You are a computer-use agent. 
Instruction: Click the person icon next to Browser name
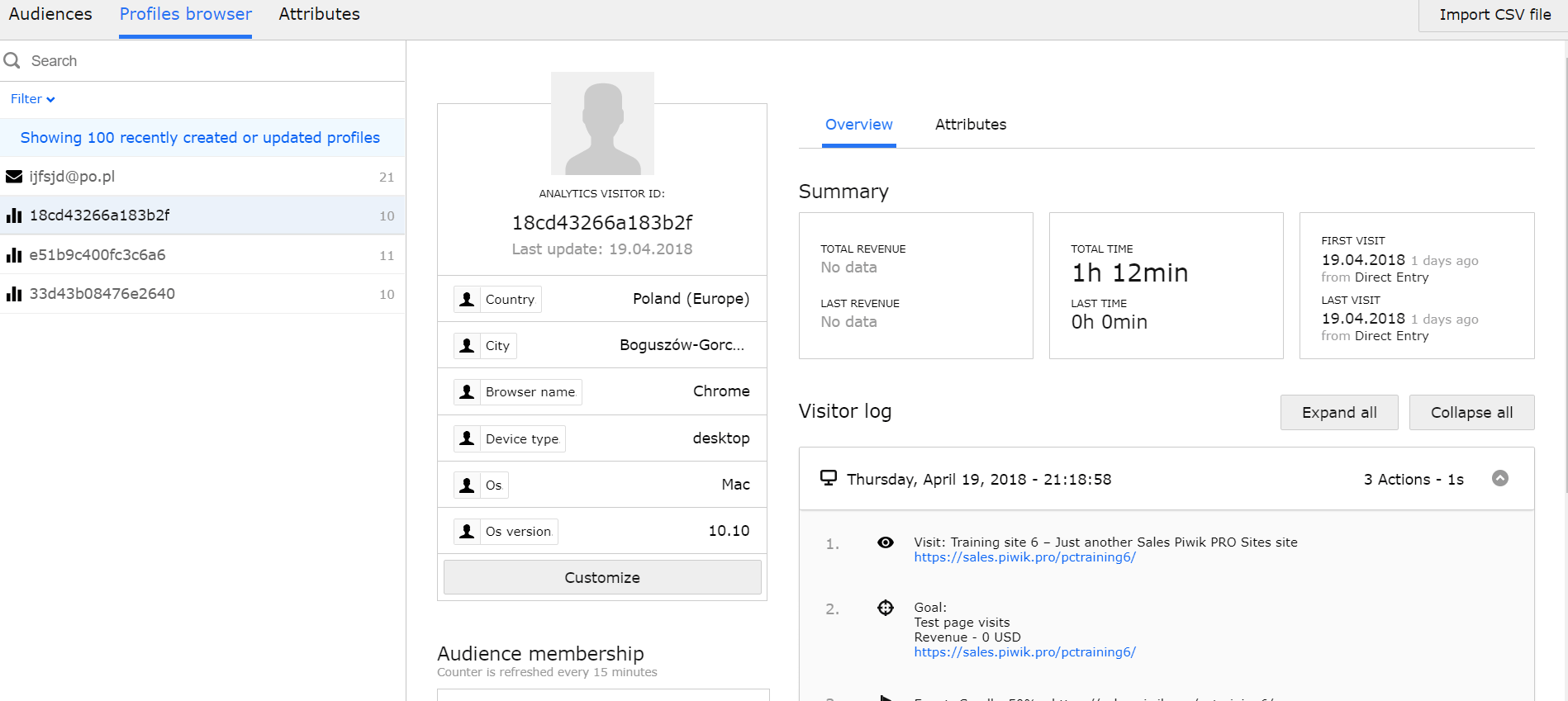467,392
